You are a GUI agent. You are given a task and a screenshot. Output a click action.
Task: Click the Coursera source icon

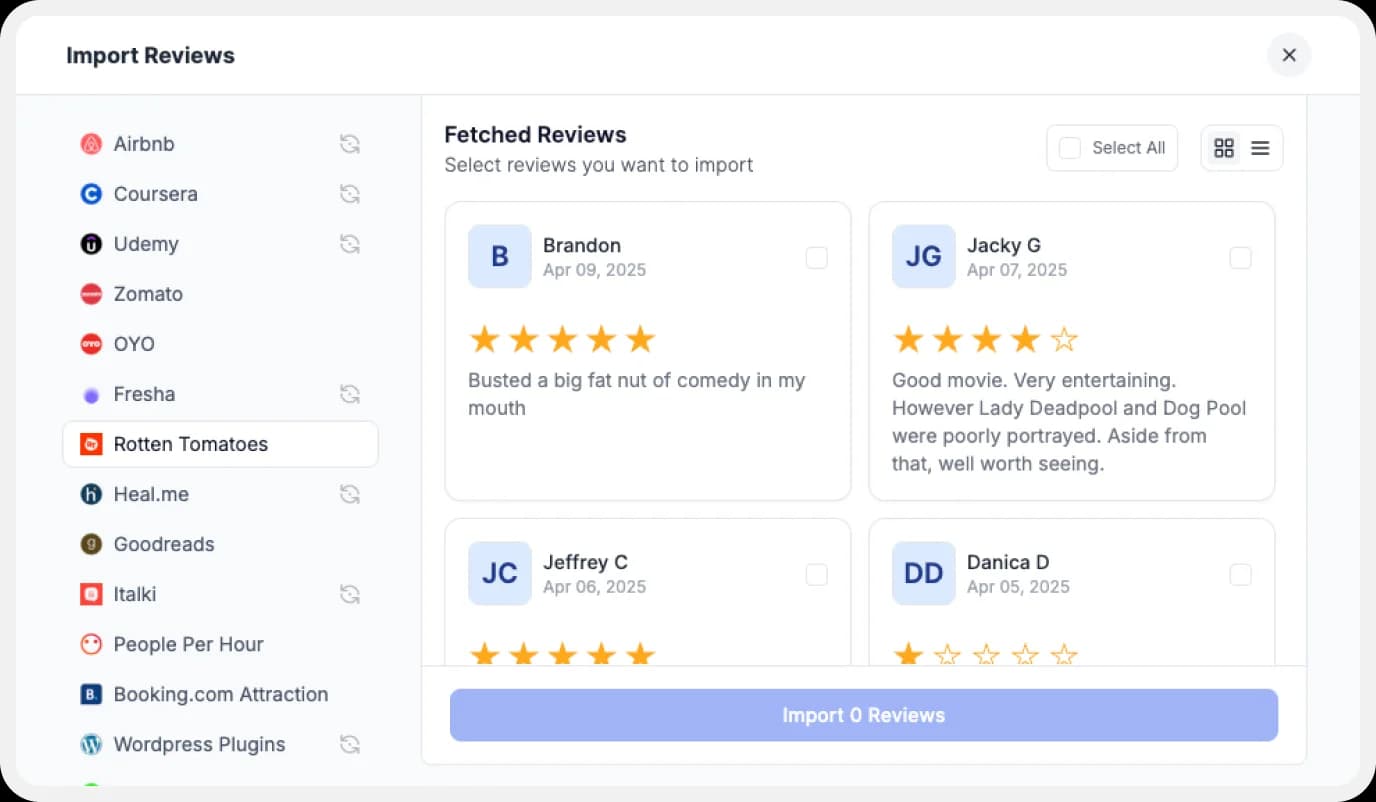tap(90, 193)
